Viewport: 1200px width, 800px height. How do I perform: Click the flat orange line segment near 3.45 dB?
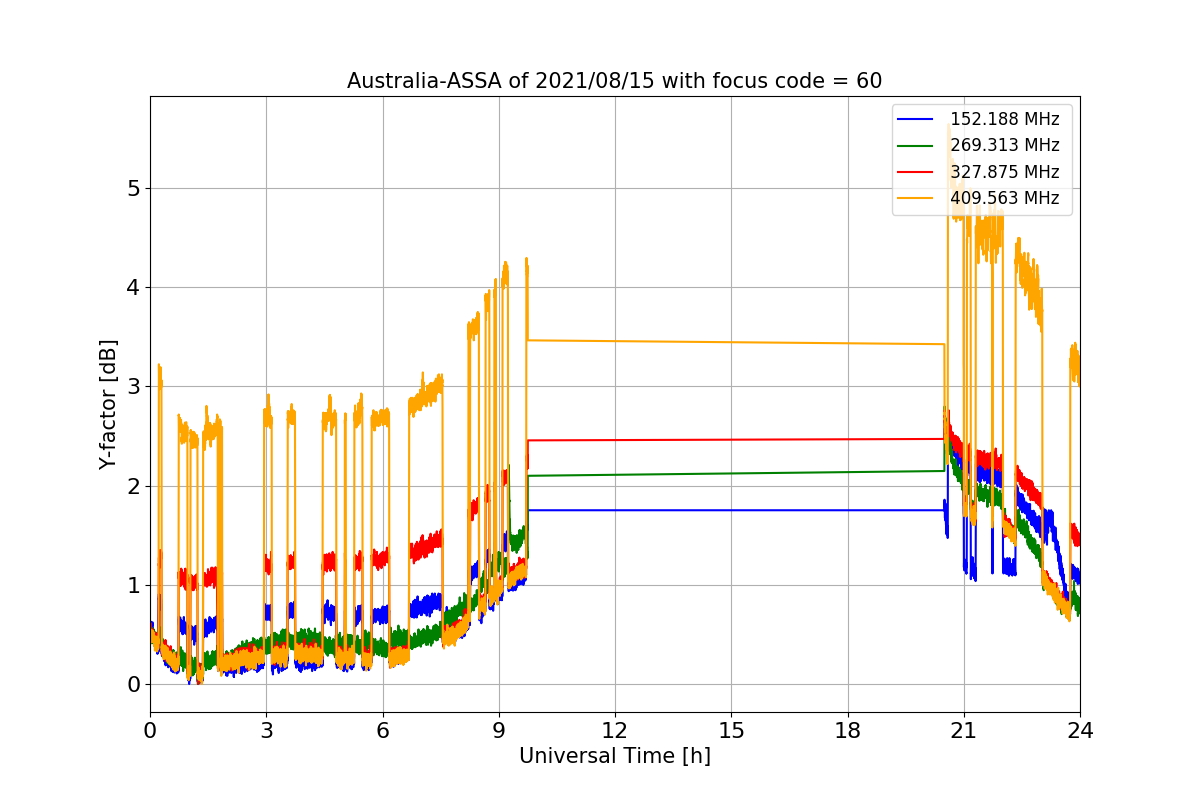point(736,342)
